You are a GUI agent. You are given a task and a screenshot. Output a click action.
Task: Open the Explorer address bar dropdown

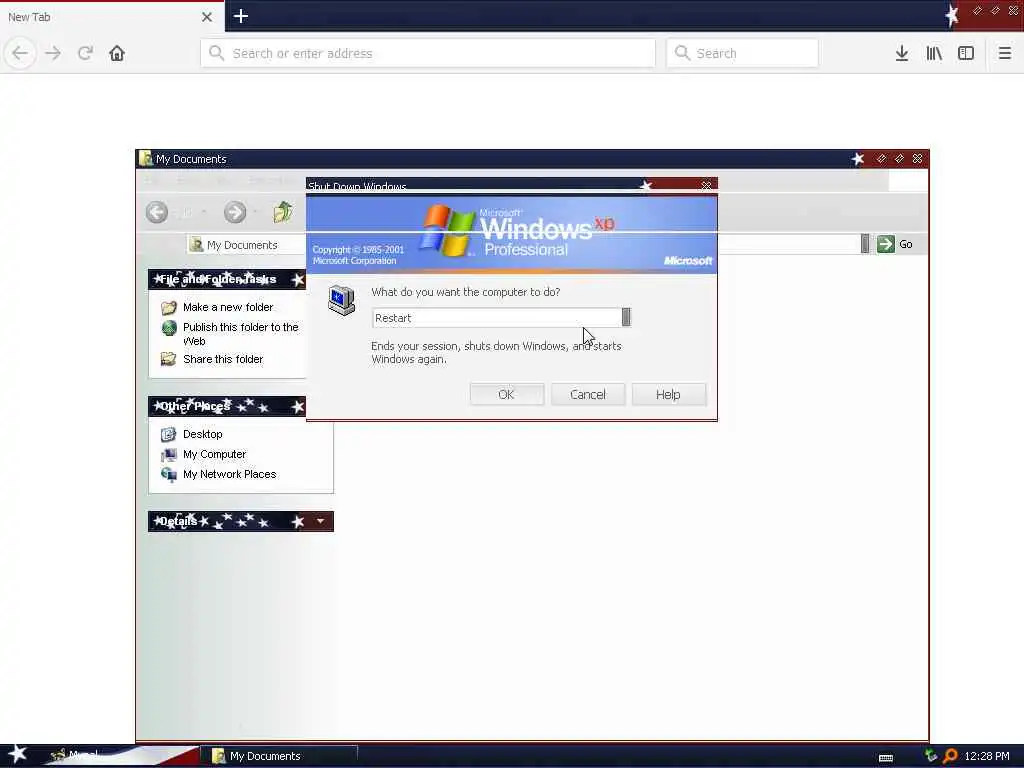click(865, 244)
